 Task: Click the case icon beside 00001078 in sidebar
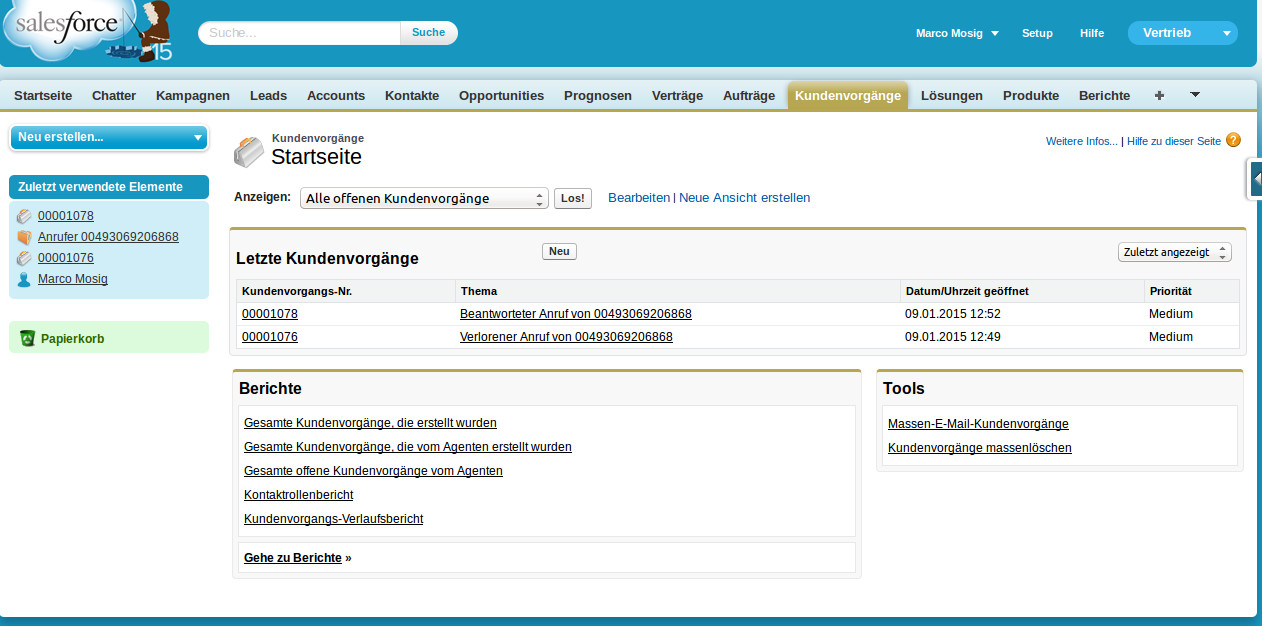tap(24, 215)
